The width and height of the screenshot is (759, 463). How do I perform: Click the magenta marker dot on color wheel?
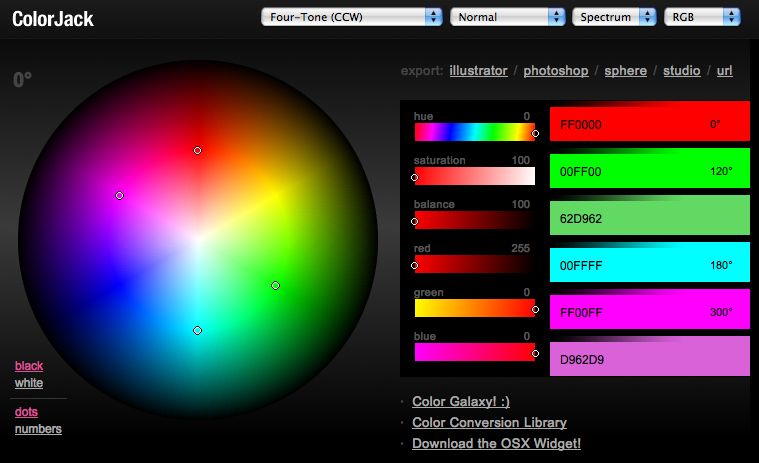[x=119, y=196]
